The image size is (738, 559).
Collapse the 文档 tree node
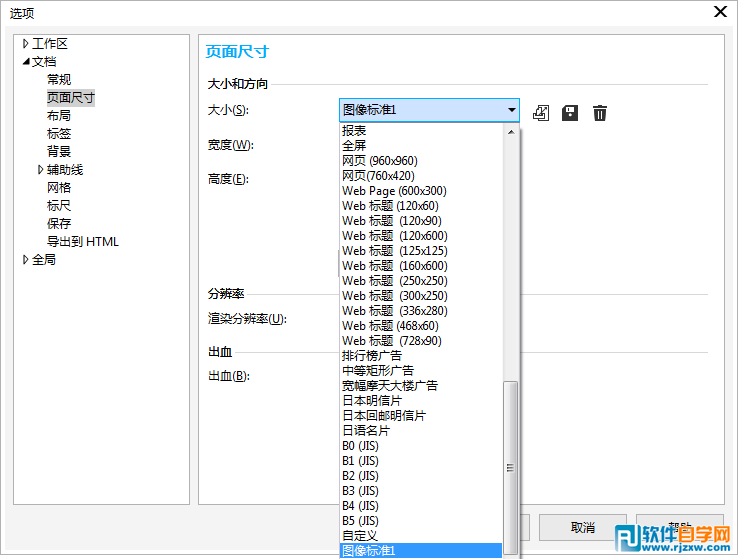pyautogui.click(x=26, y=62)
